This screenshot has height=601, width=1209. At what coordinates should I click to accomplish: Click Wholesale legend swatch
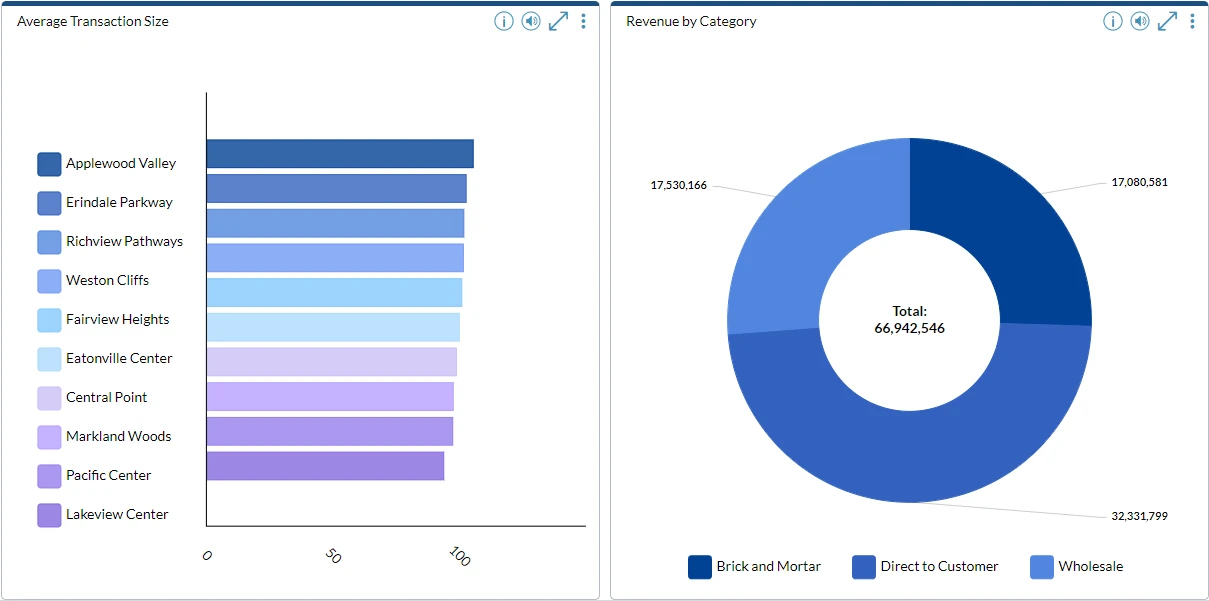coord(1042,567)
